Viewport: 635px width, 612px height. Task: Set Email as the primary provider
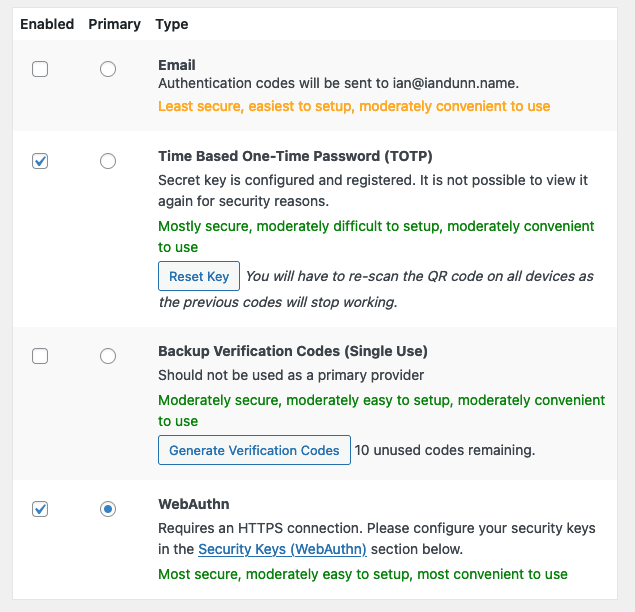pos(108,69)
